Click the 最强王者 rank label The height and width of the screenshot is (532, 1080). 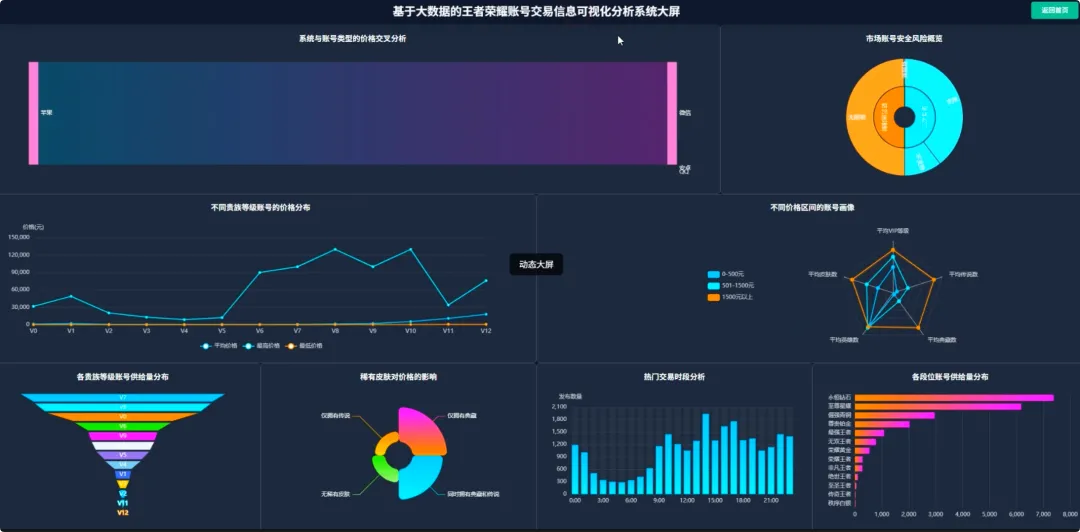coord(840,433)
